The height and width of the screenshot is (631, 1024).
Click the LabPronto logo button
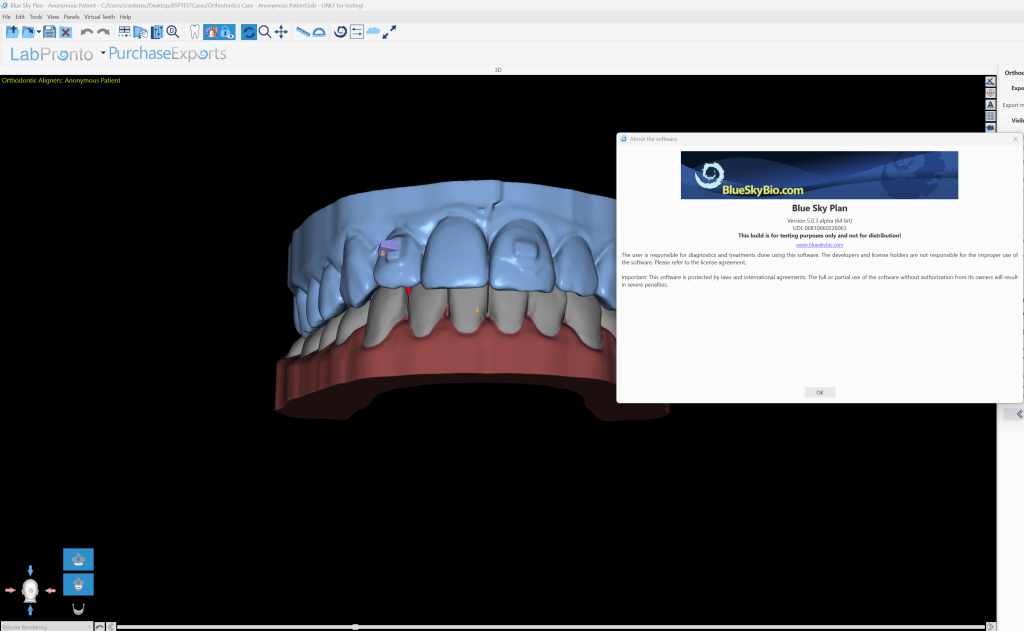pyautogui.click(x=52, y=54)
